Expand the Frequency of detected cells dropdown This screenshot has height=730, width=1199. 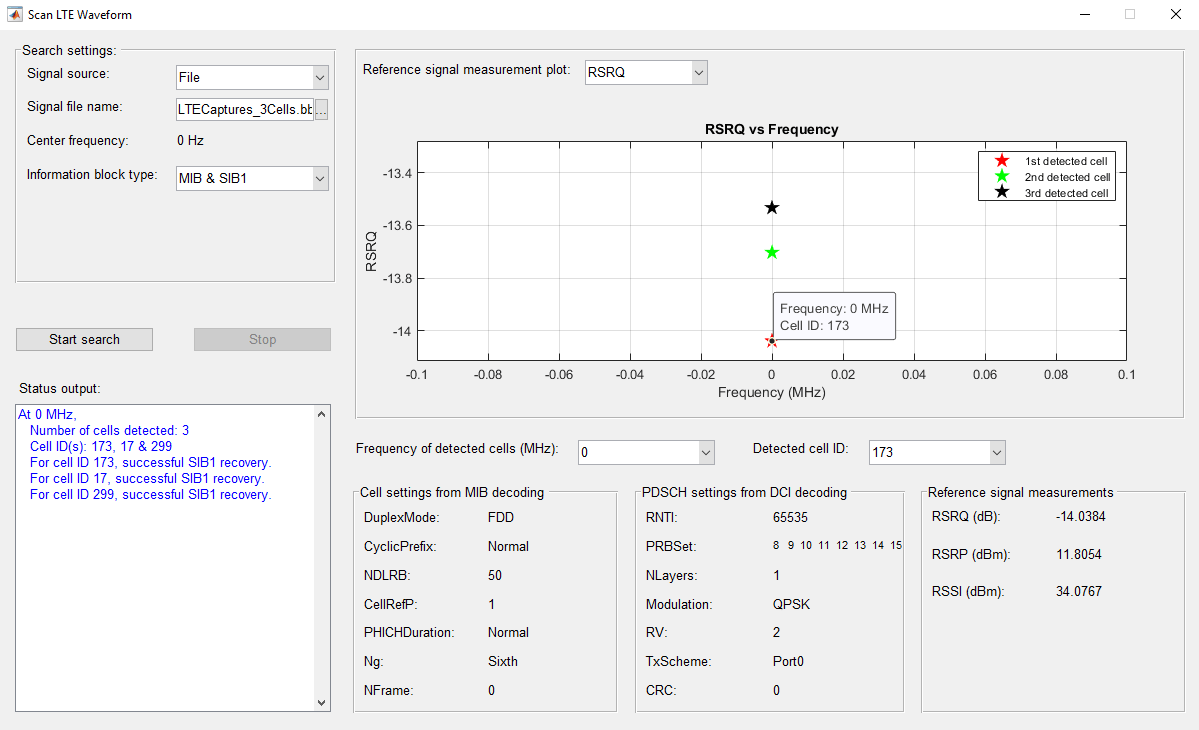(x=646, y=452)
